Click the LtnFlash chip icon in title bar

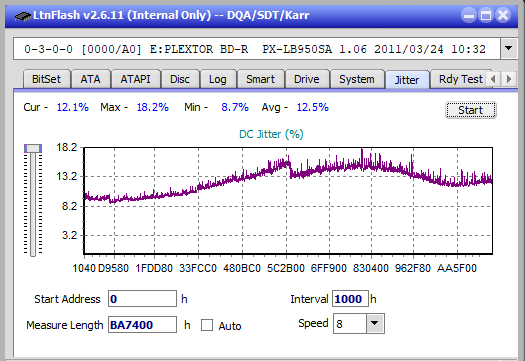coord(23,15)
